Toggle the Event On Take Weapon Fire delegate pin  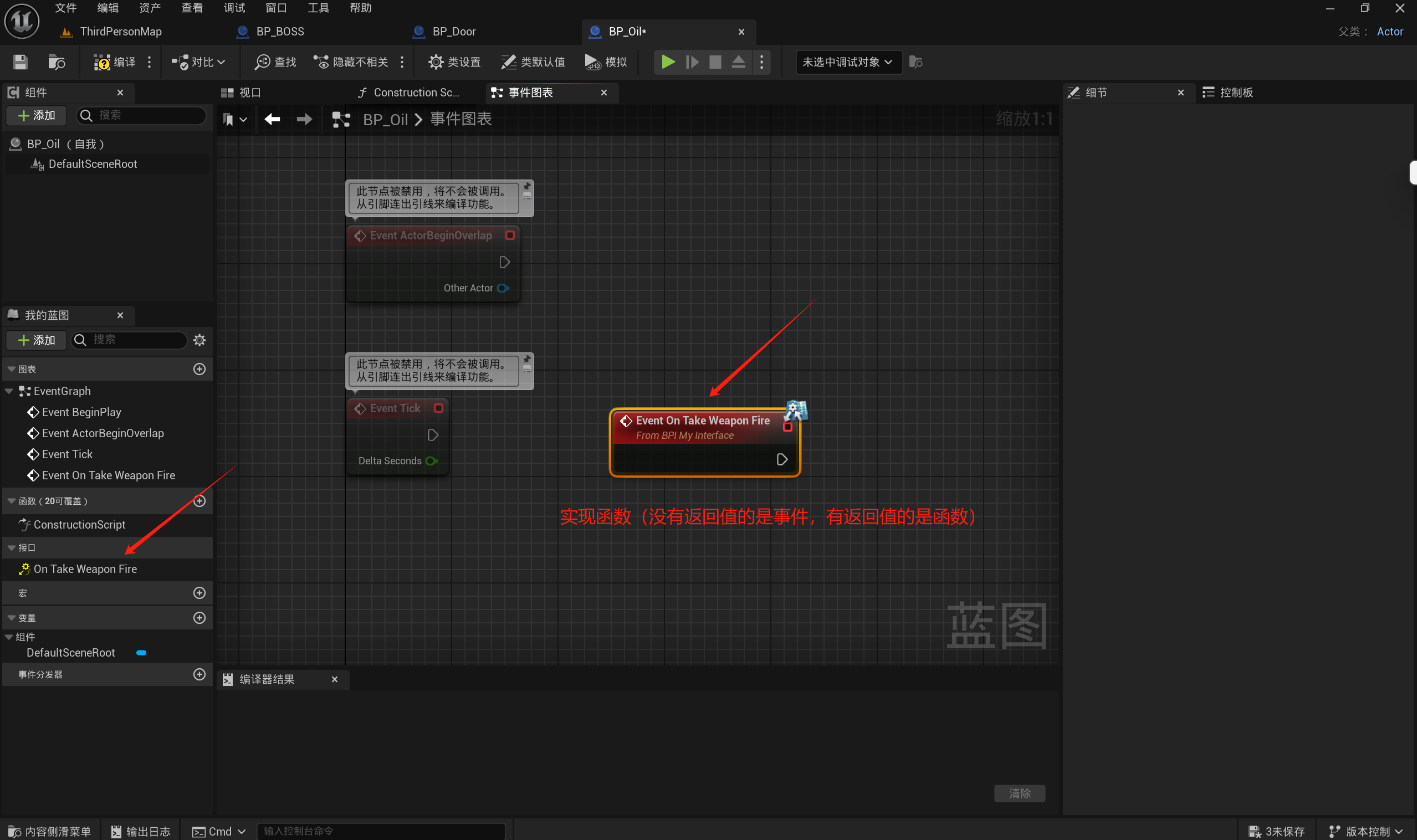(x=787, y=427)
